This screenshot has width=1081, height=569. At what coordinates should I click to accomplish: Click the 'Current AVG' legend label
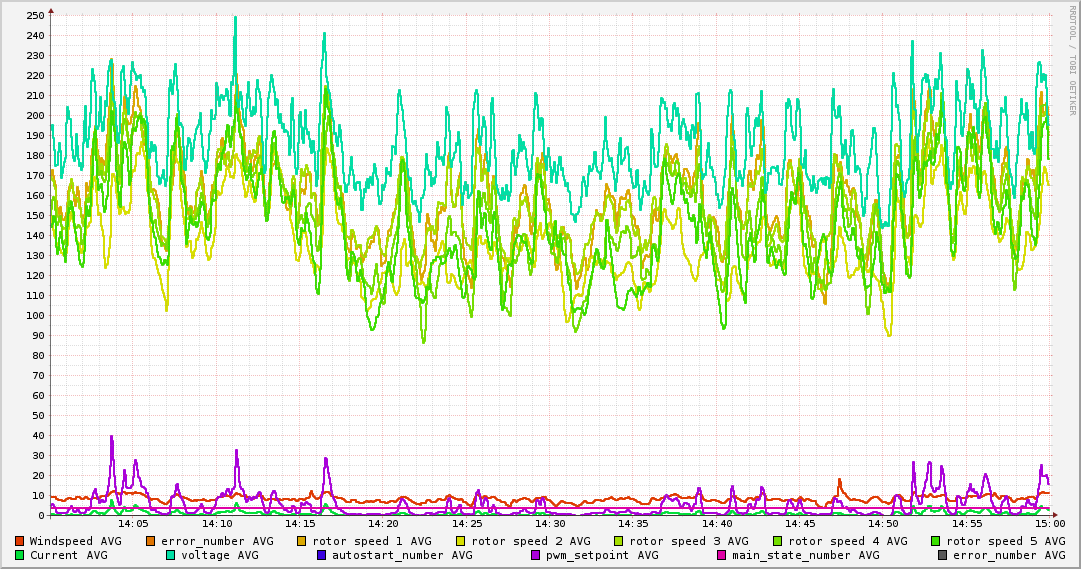(68, 555)
